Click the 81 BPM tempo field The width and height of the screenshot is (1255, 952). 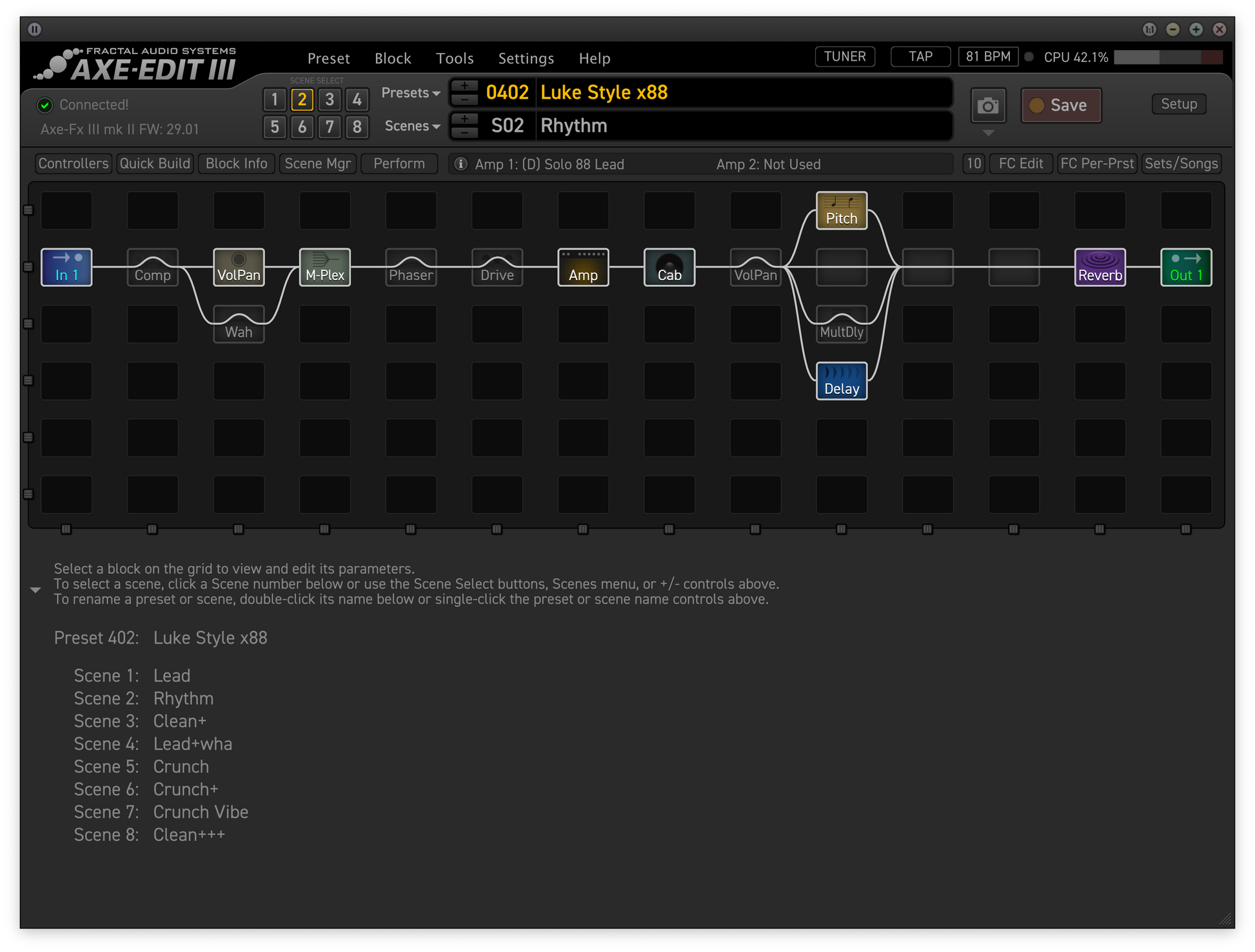tap(987, 57)
